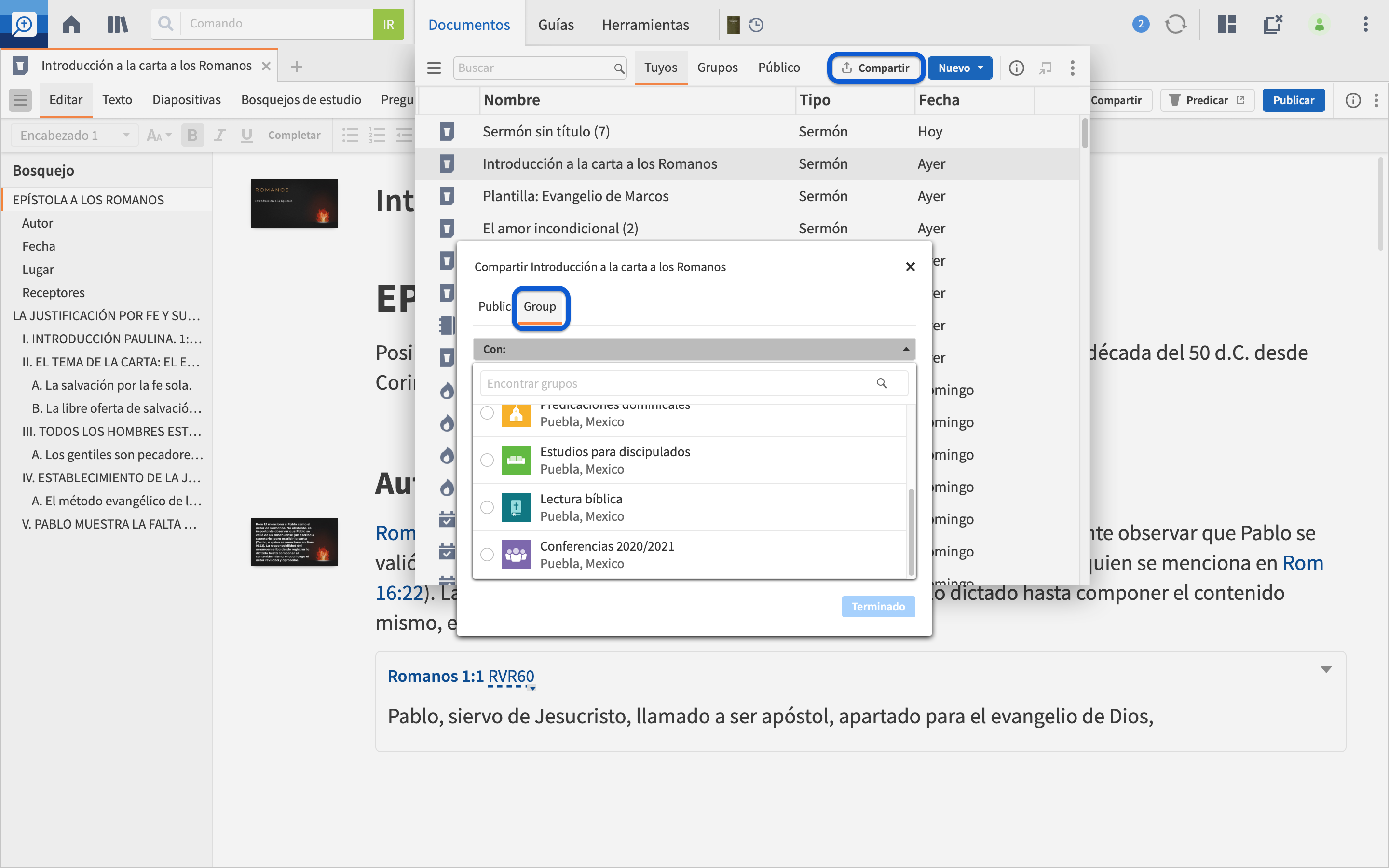Open the Diapositivas tab
Screen dimensions: 1389x868
point(187,100)
